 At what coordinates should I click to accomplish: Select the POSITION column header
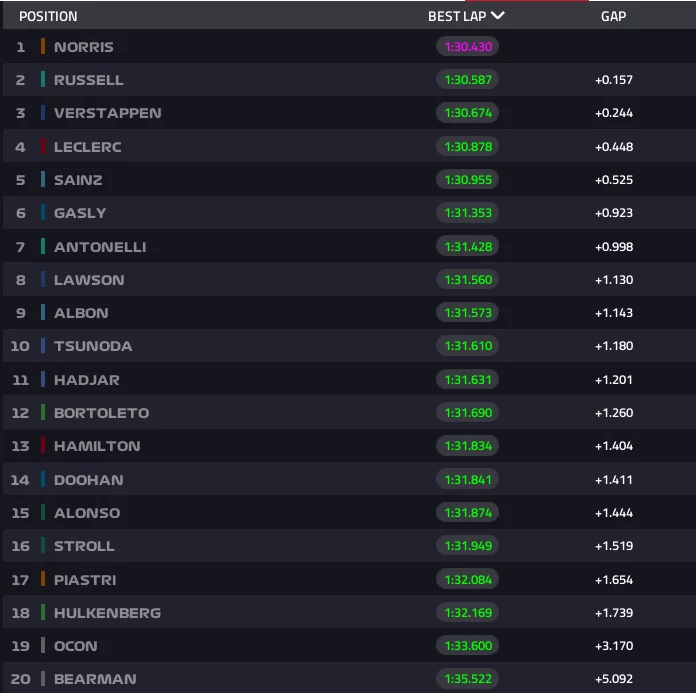point(48,16)
